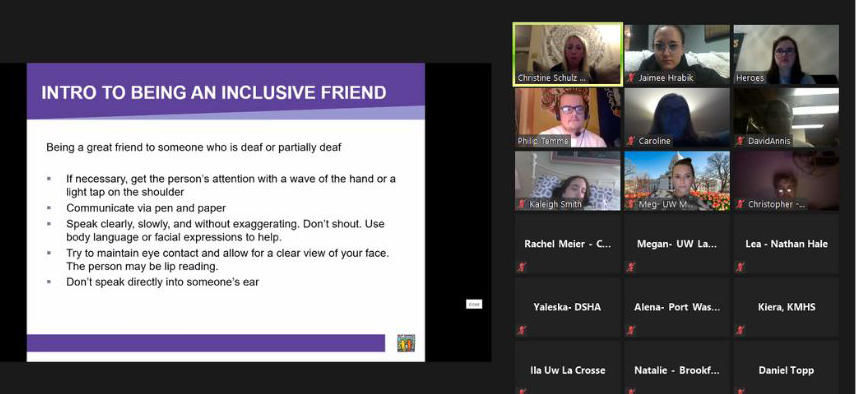This screenshot has height=394, width=856.
Task: Click the muted mic icon under Rachel Meier
Action: (522, 267)
